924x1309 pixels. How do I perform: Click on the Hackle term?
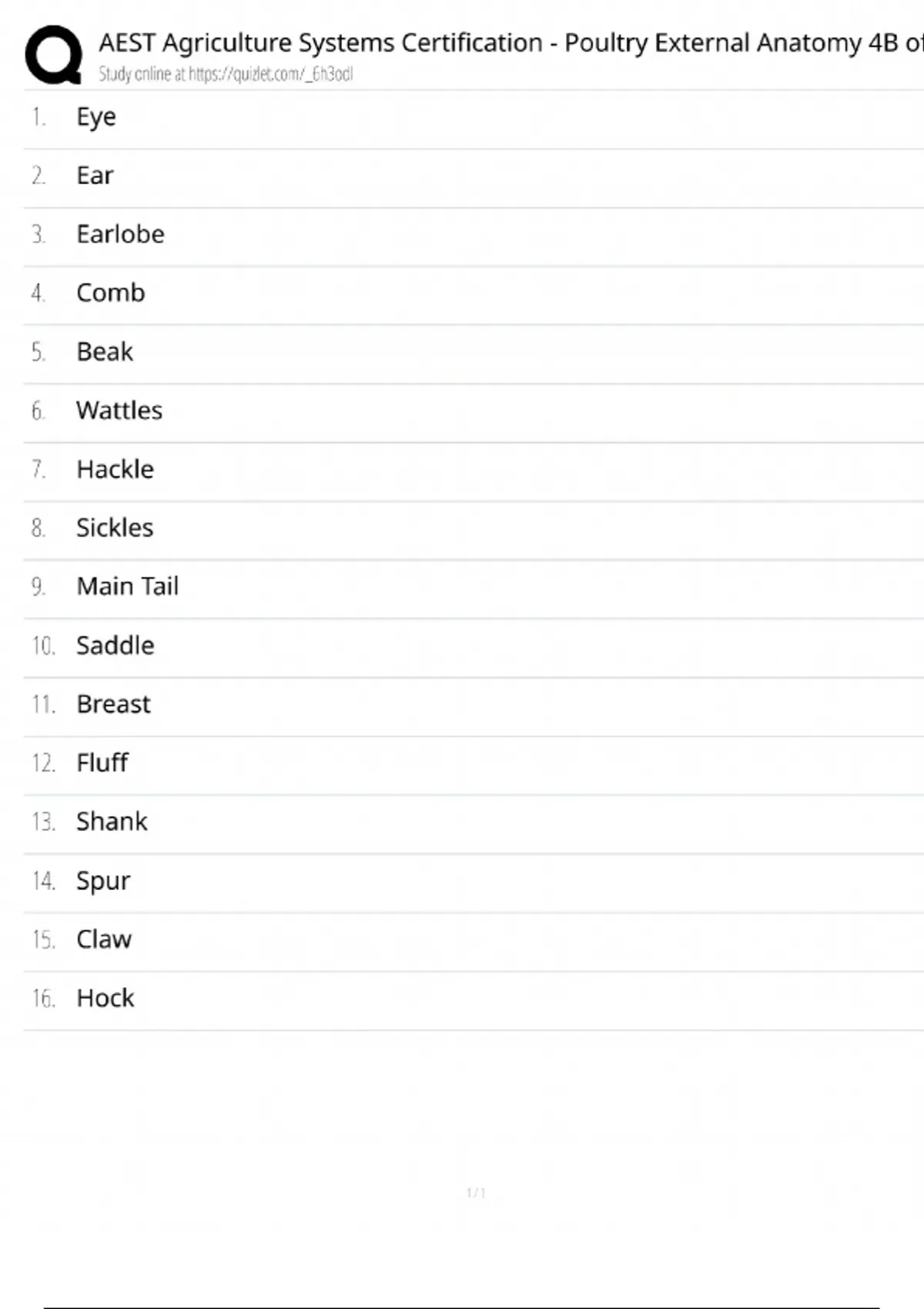[115, 469]
